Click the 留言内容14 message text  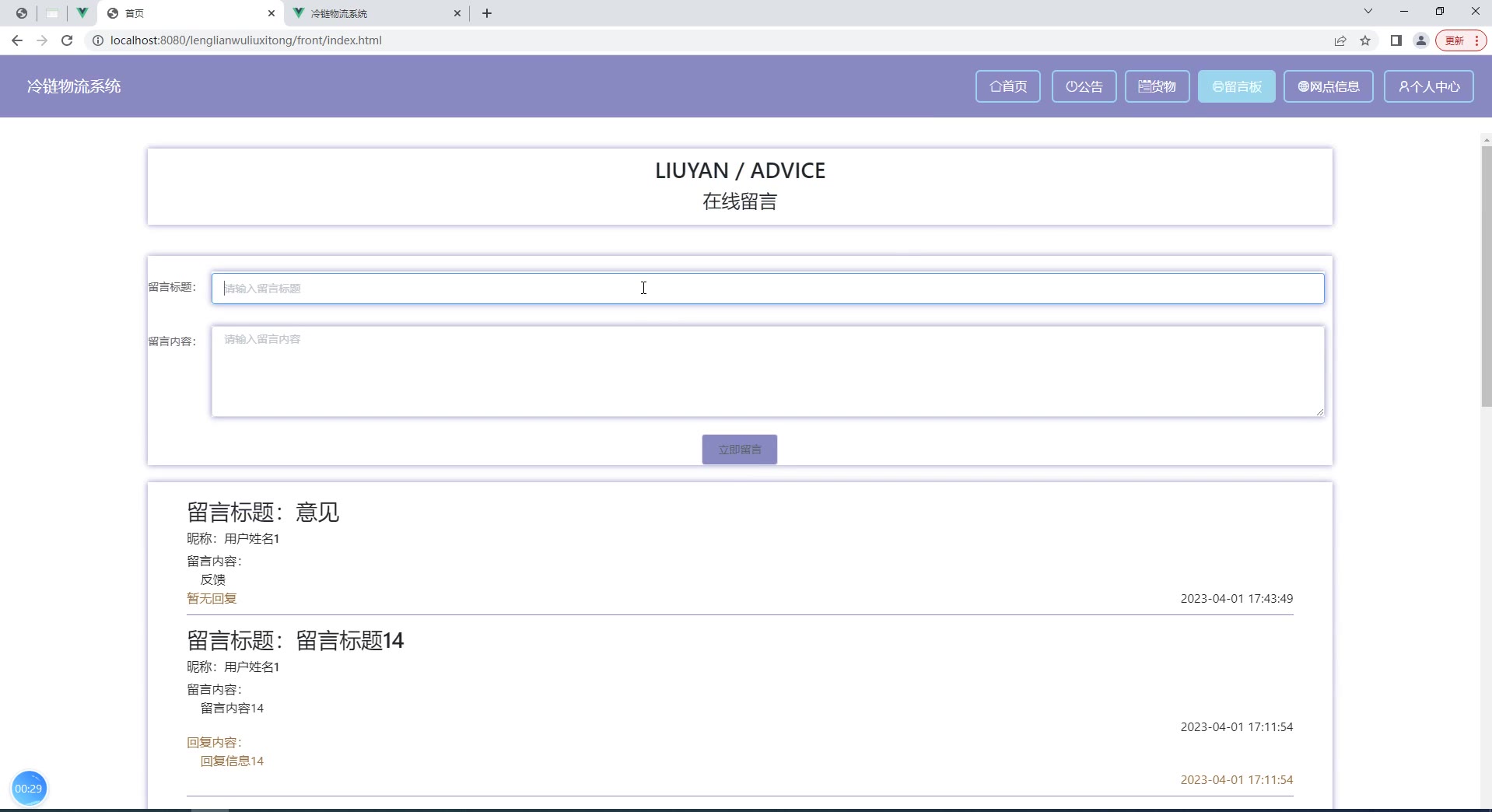[232, 708]
